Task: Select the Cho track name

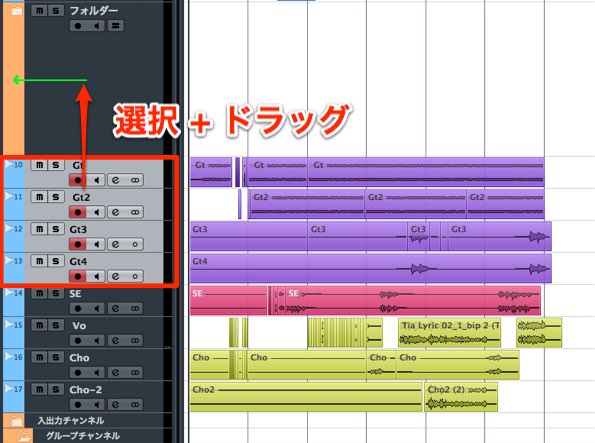Action: (79, 358)
